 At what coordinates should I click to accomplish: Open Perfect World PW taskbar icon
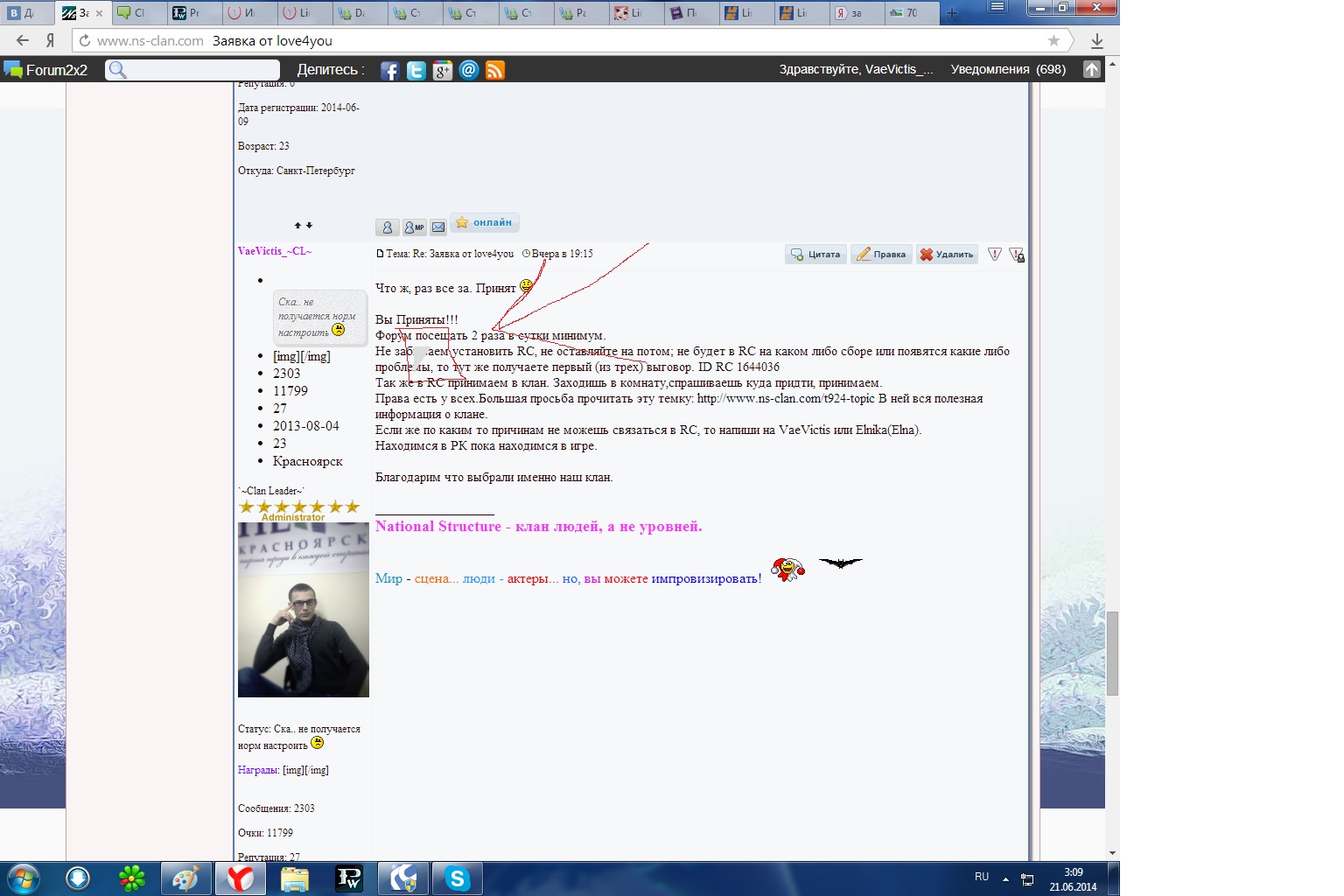[349, 878]
